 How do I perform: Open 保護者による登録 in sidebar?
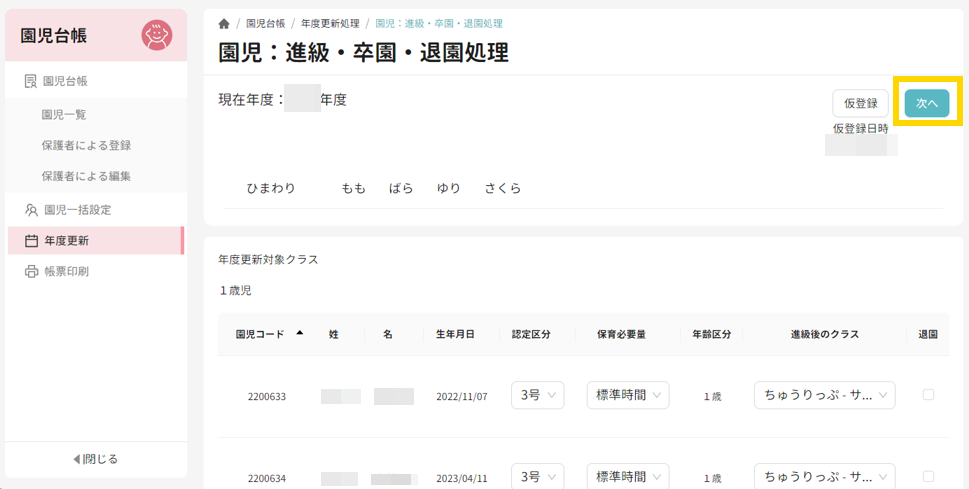coord(86,145)
